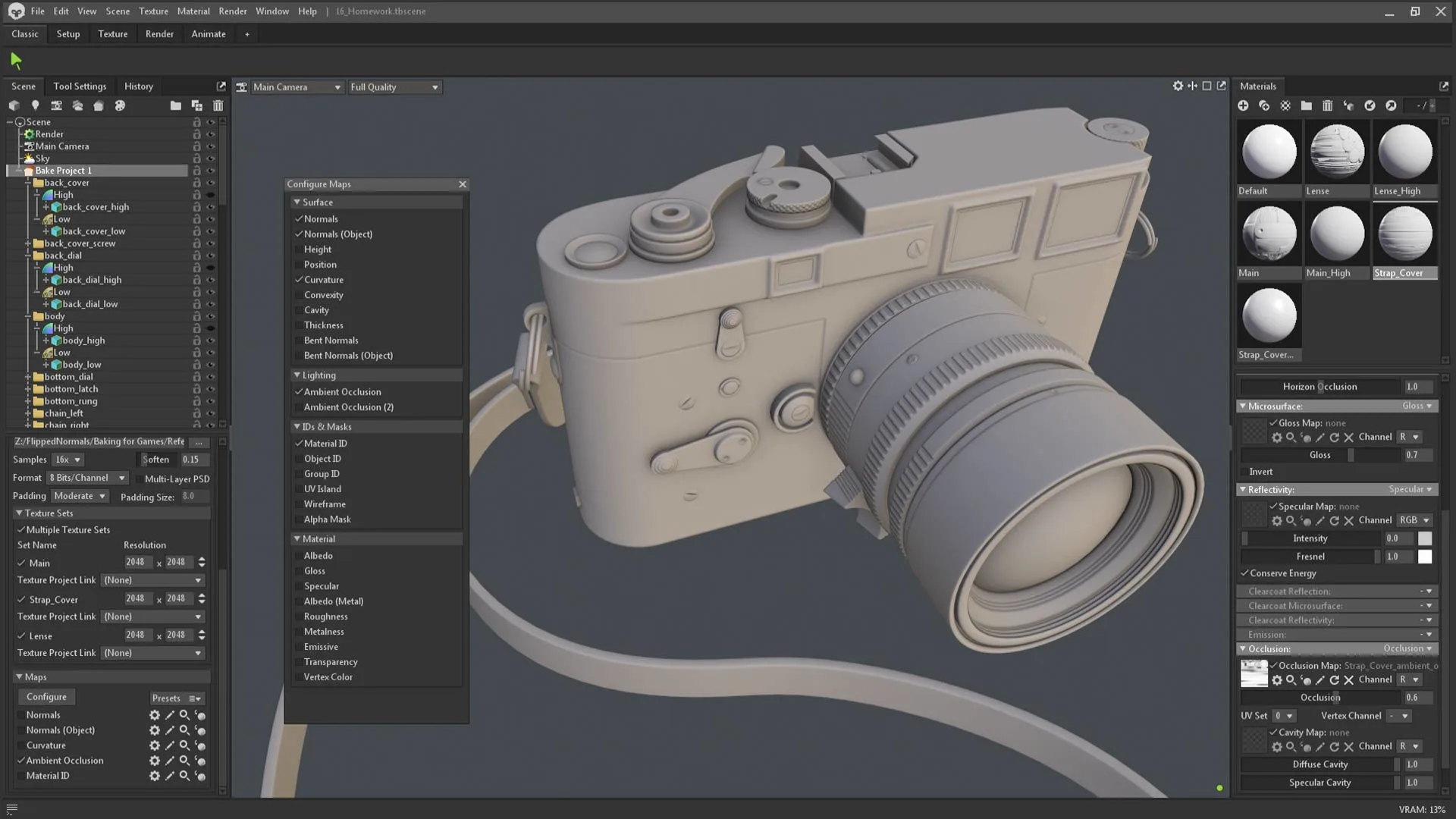Toggle visibility of the Sky object
Viewport: 1456px width, 819px height.
tap(212, 158)
